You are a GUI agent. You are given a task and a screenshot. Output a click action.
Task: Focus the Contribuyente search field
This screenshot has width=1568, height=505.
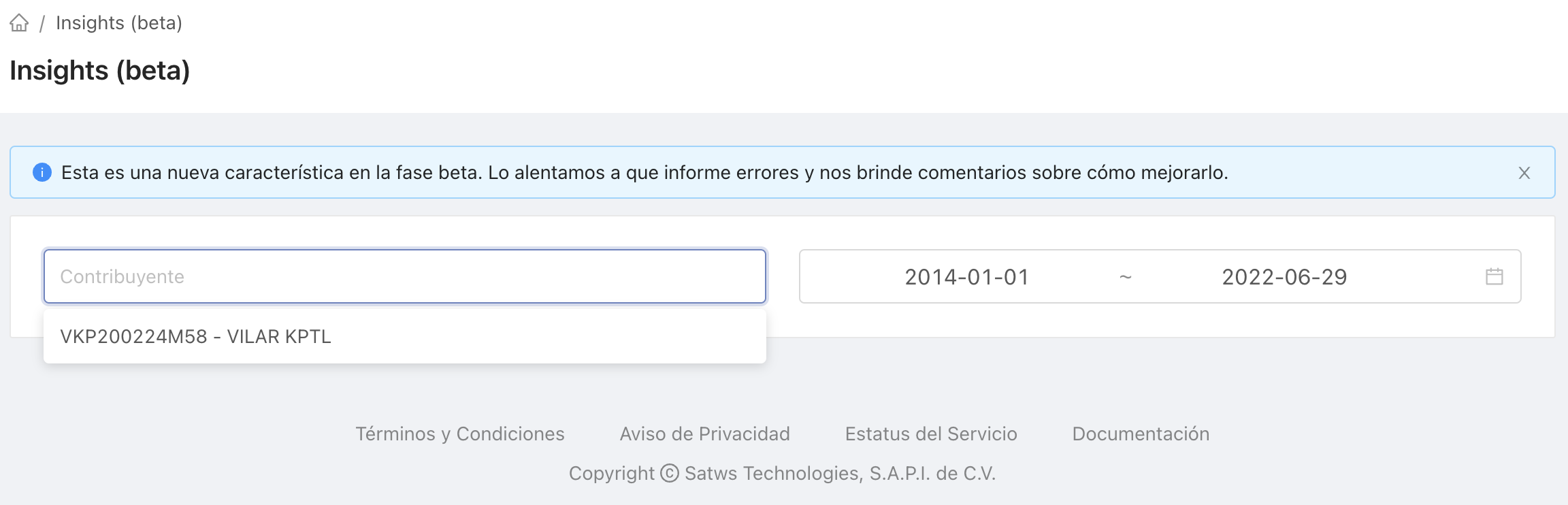pyautogui.click(x=404, y=276)
